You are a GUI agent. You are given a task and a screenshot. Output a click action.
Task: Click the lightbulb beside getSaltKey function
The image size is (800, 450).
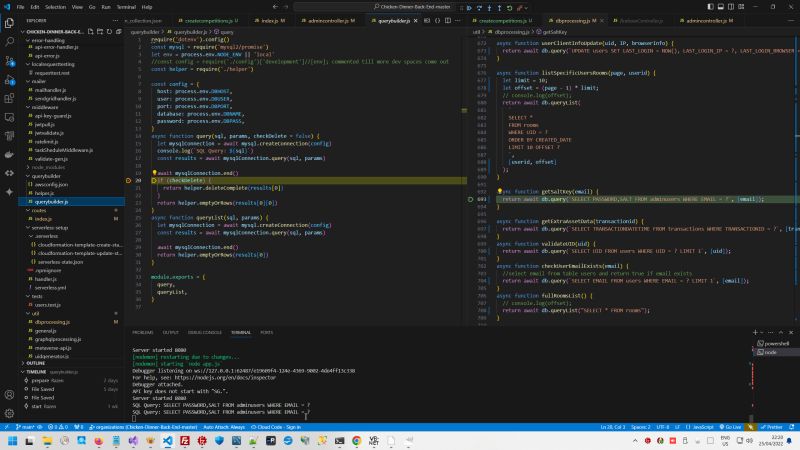pos(499,191)
